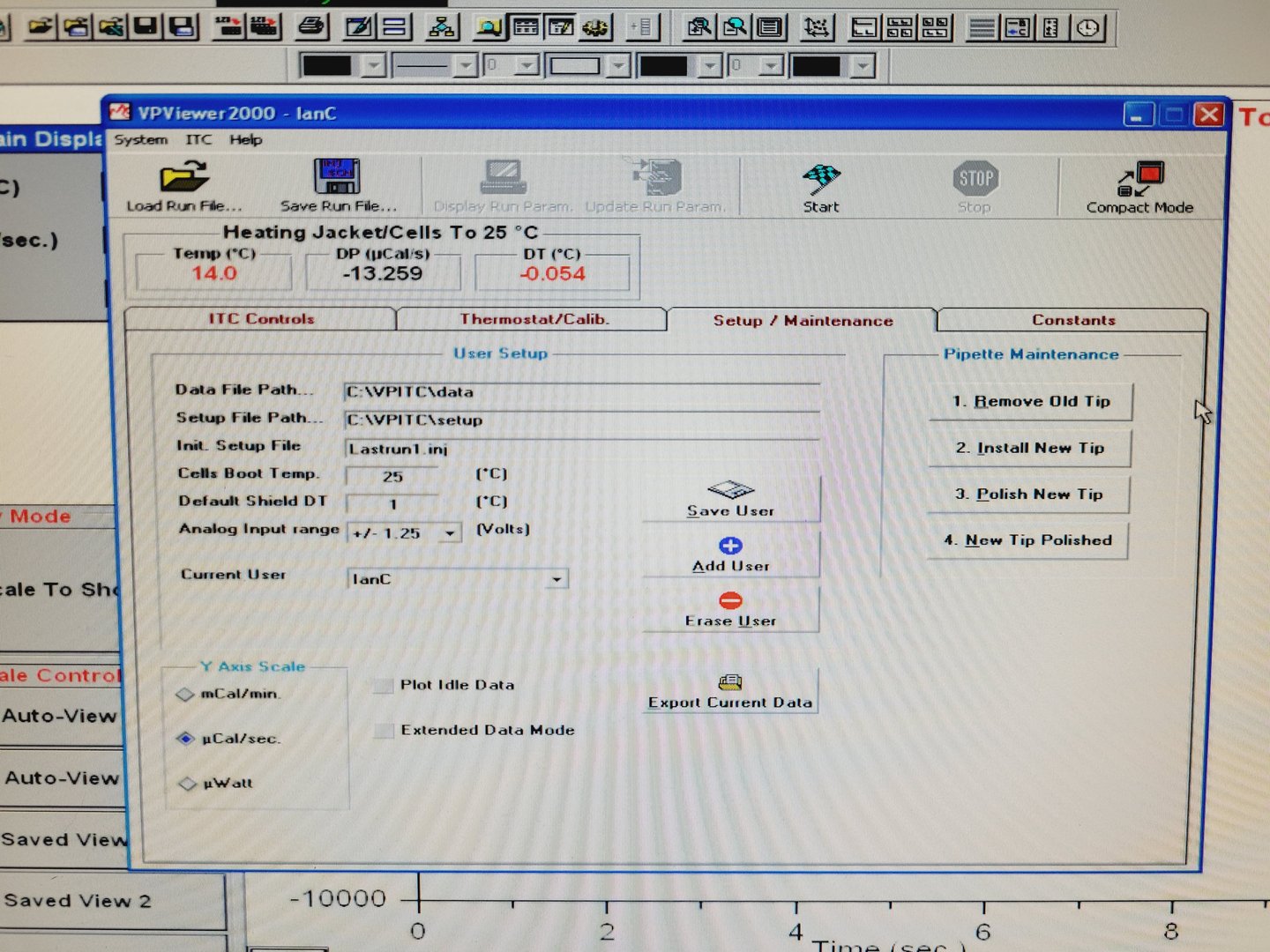Click the red minus Erase User icon
Viewport: 1270px width, 952px height.
[730, 600]
